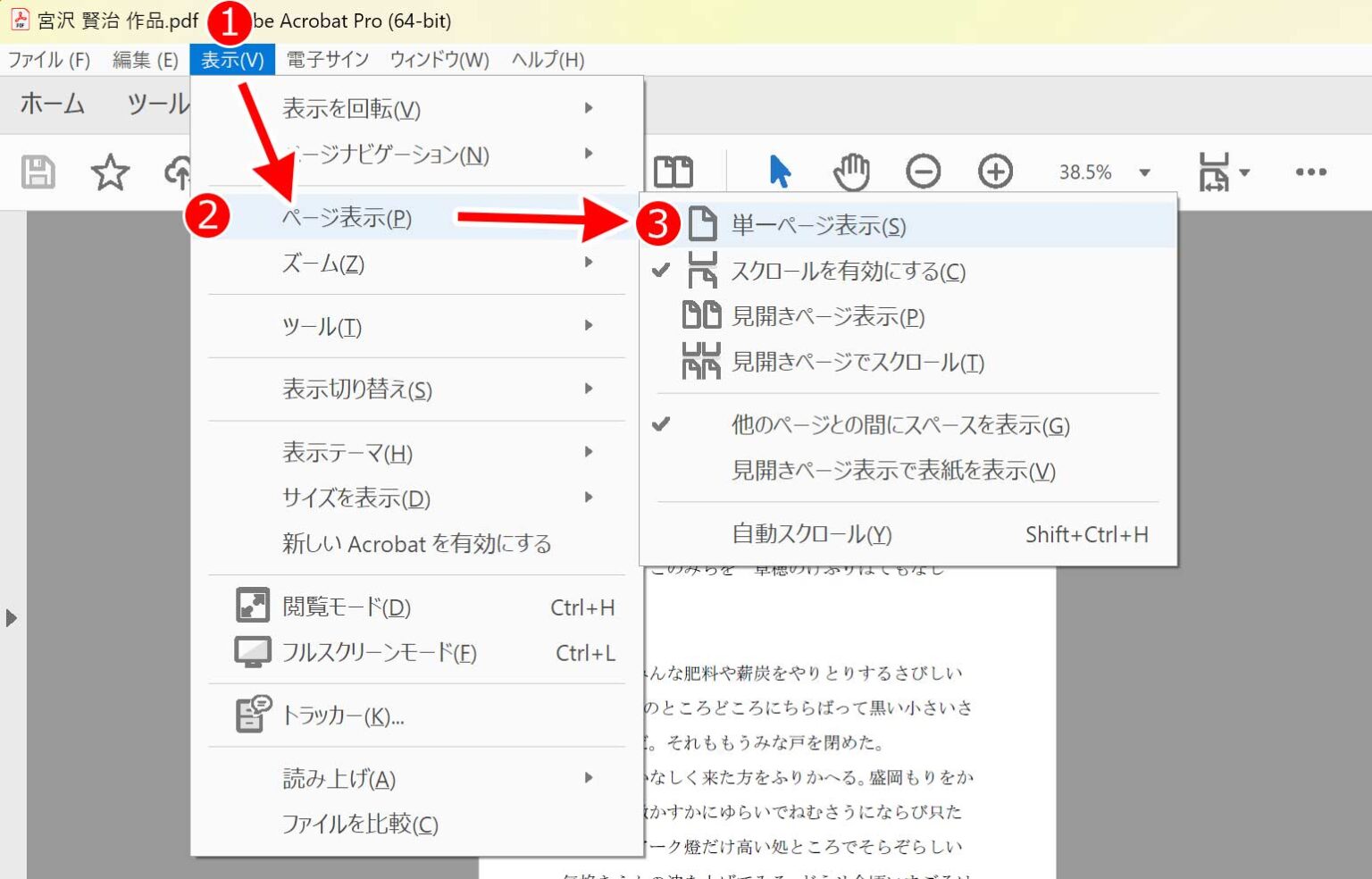
Task: Expand the left navigation pane arrow
Action: pos(13,615)
